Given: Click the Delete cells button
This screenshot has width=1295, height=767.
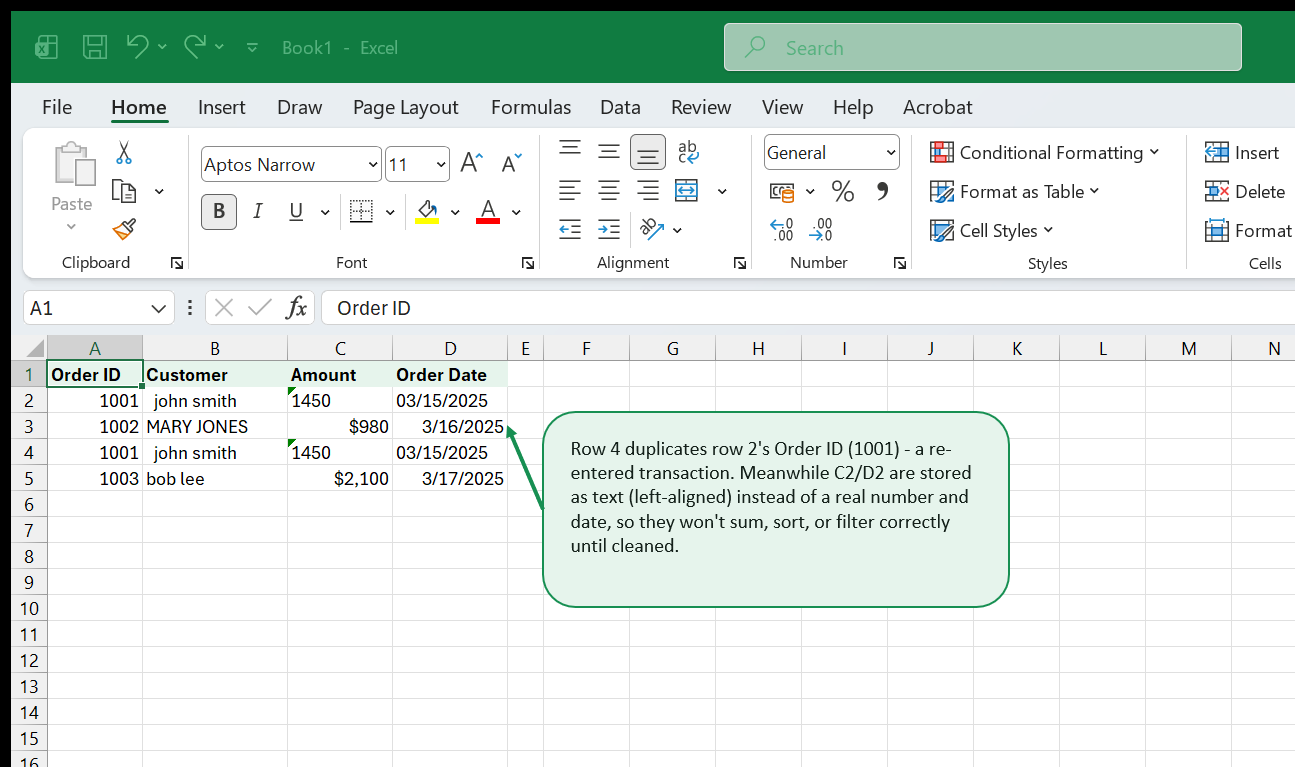Looking at the screenshot, I should [1245, 191].
